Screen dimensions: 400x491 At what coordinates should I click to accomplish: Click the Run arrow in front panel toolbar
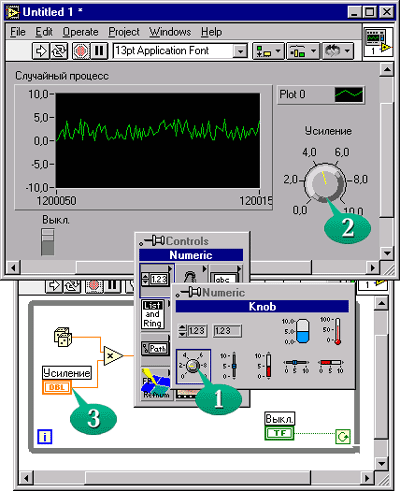pos(41,51)
